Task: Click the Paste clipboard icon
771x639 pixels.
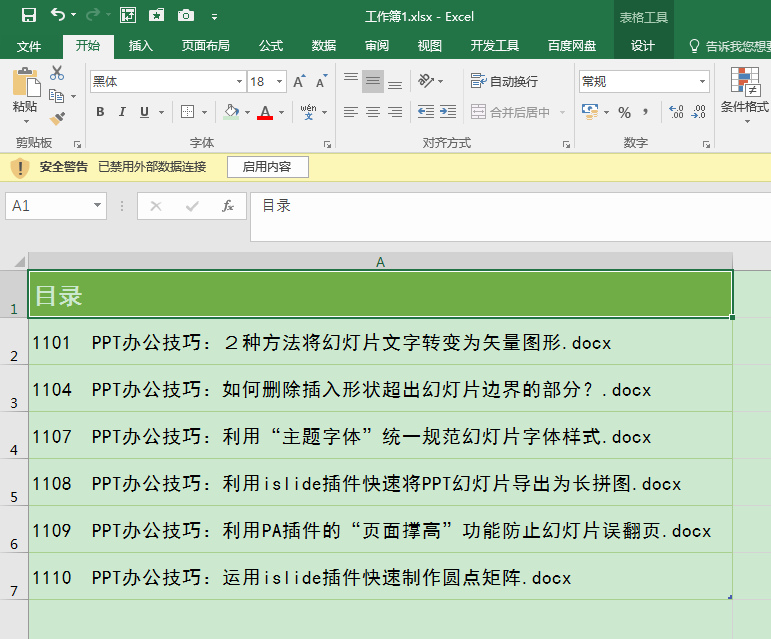Action: pyautogui.click(x=26, y=82)
